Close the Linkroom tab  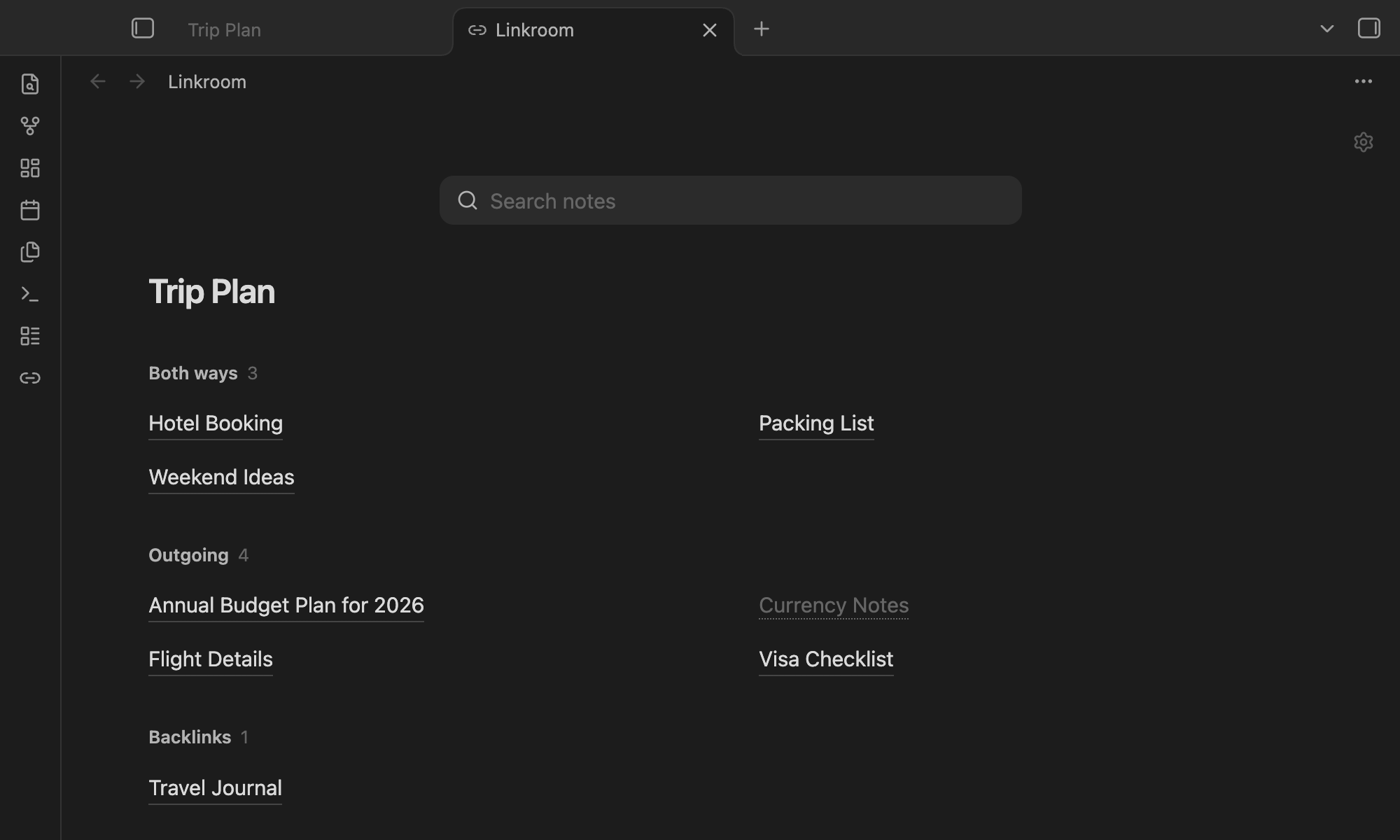(x=710, y=30)
